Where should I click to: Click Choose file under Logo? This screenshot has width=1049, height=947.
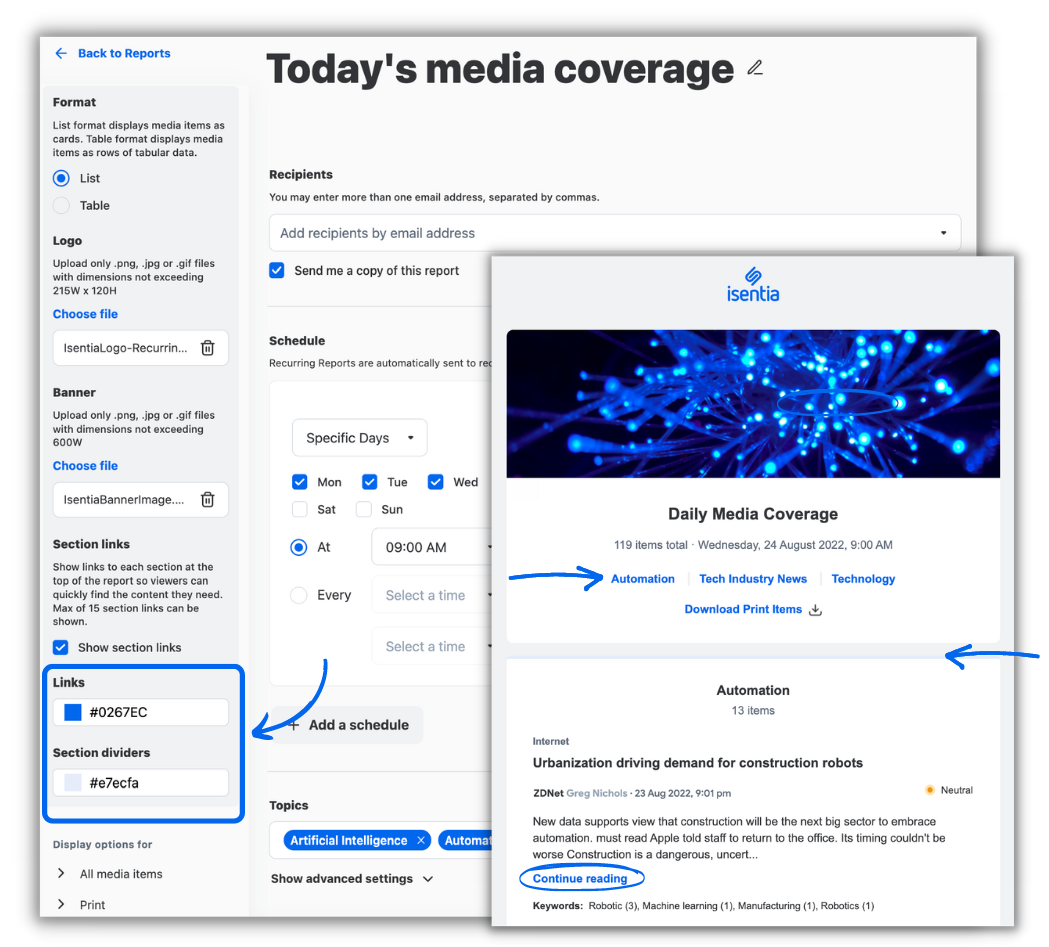[85, 314]
